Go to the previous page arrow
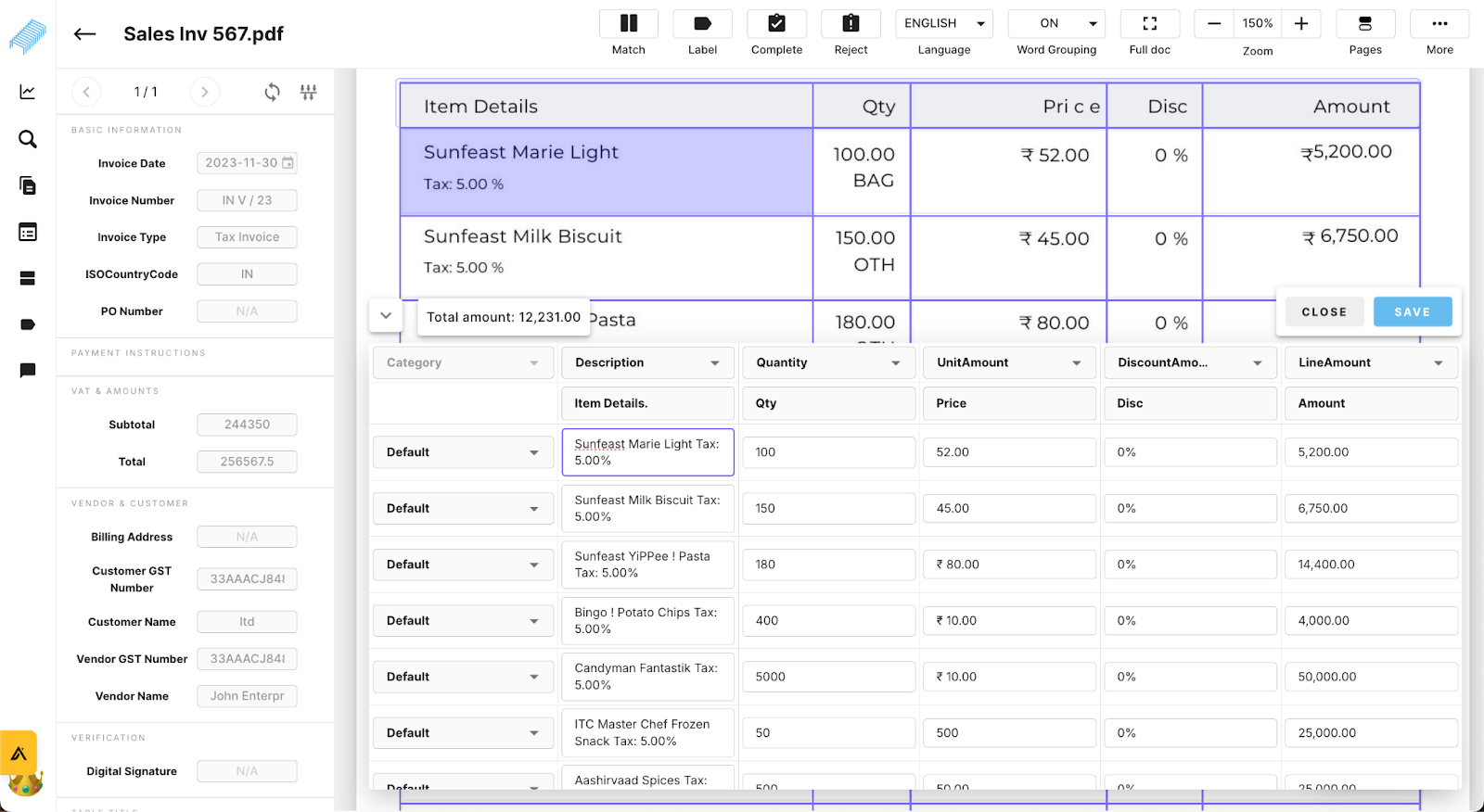The image size is (1484, 812). pos(86,92)
